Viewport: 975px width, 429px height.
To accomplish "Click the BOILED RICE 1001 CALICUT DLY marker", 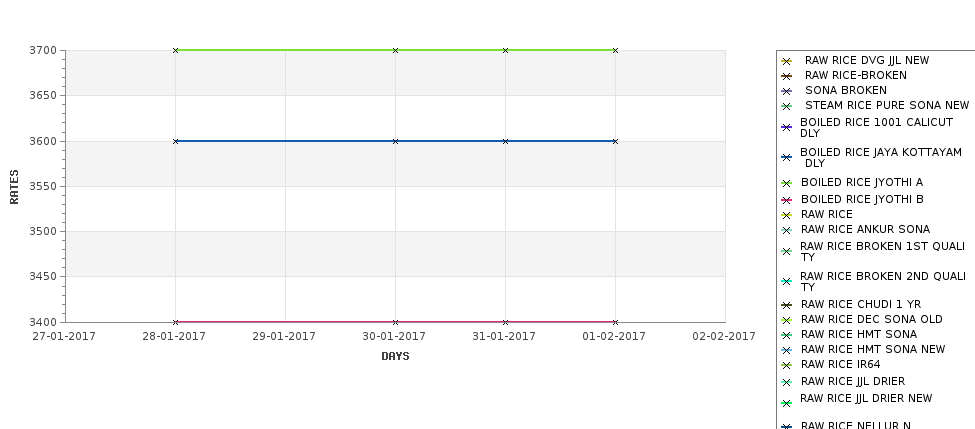I will coord(787,127).
